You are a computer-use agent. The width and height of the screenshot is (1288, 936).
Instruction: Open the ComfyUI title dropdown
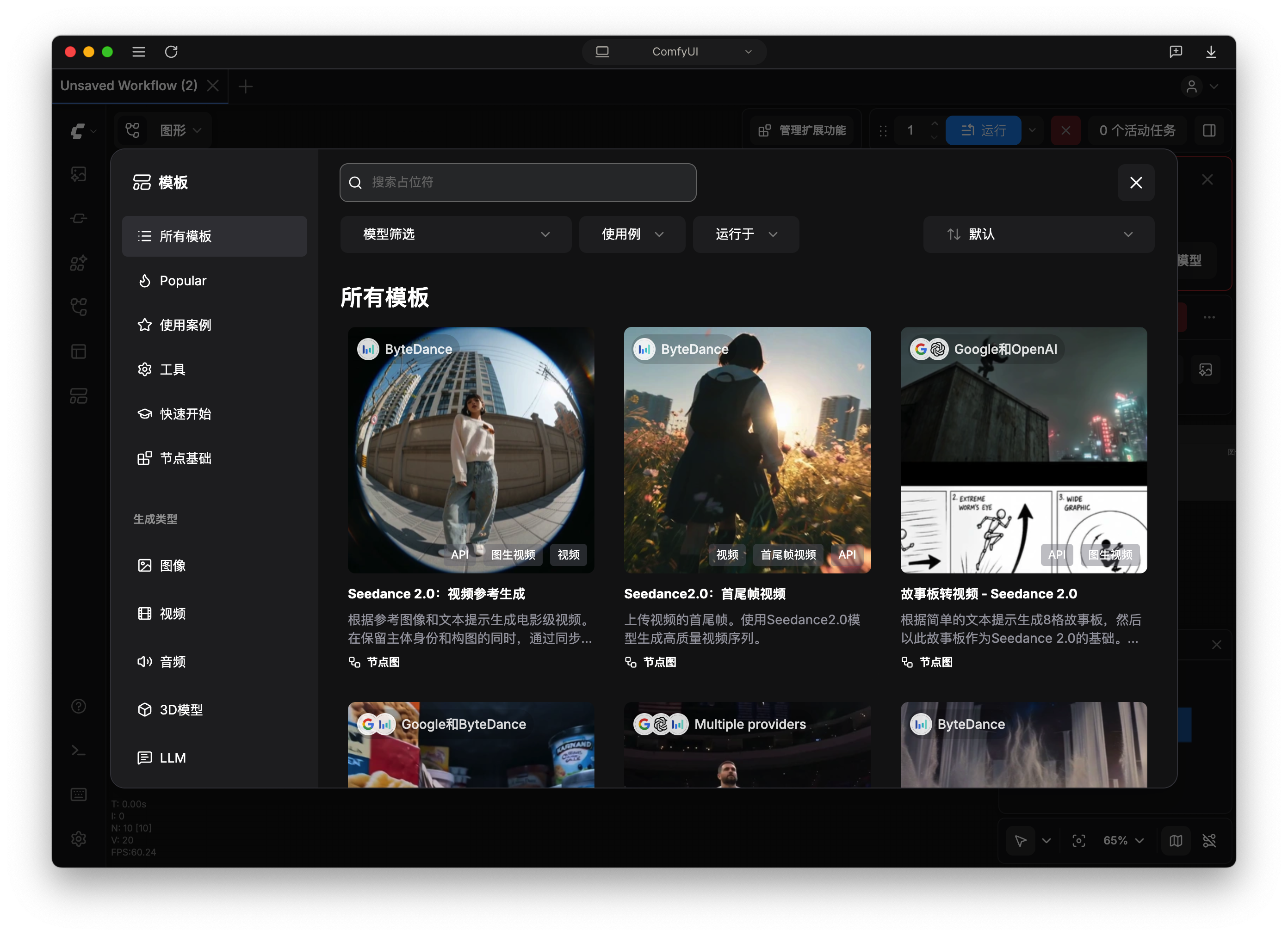pos(674,52)
